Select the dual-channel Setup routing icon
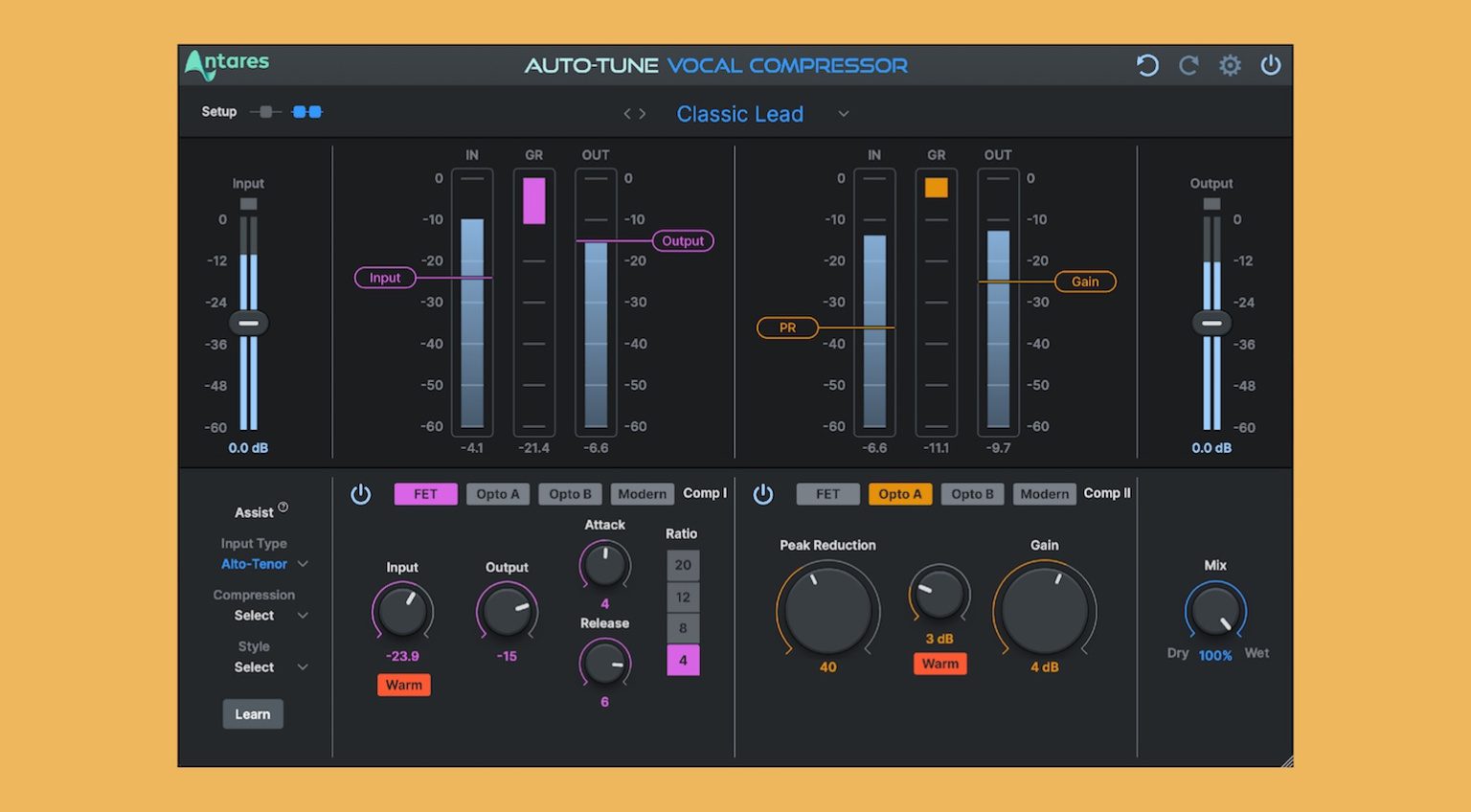Viewport: 1471px width, 812px height. point(305,111)
